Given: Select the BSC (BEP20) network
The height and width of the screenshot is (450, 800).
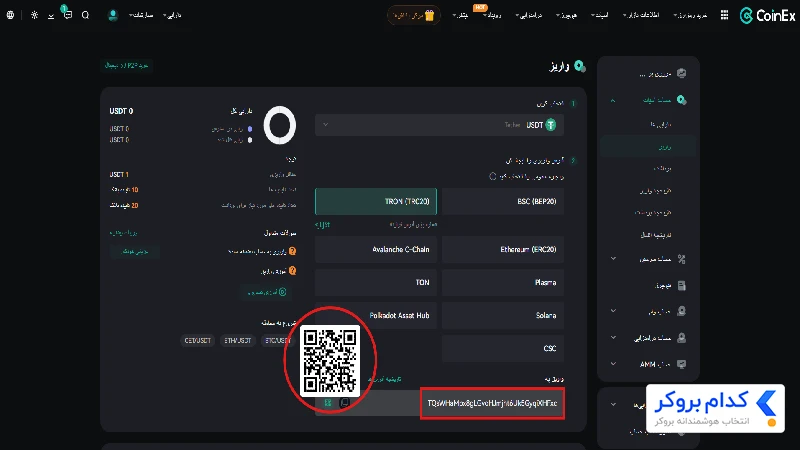Looking at the screenshot, I should pos(503,202).
